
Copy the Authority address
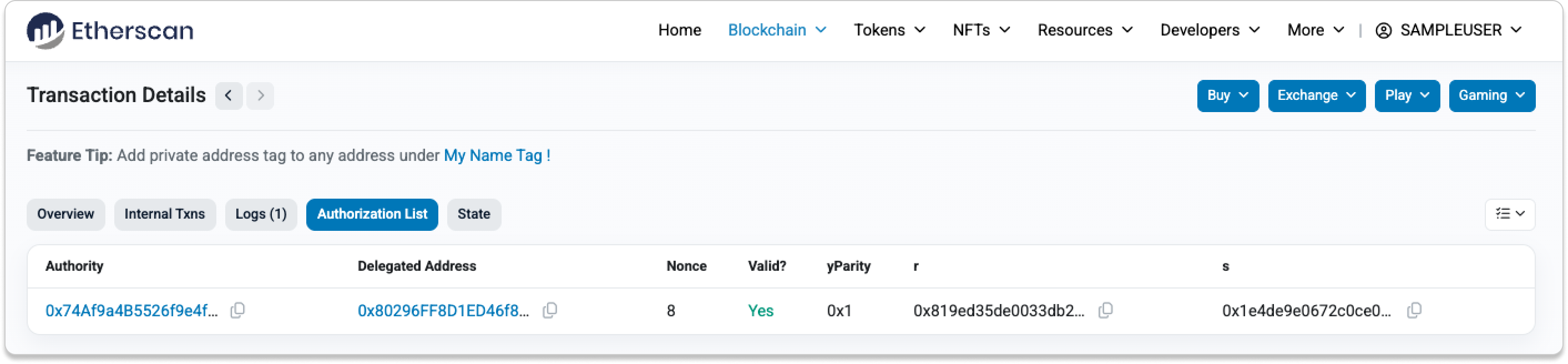tap(237, 310)
